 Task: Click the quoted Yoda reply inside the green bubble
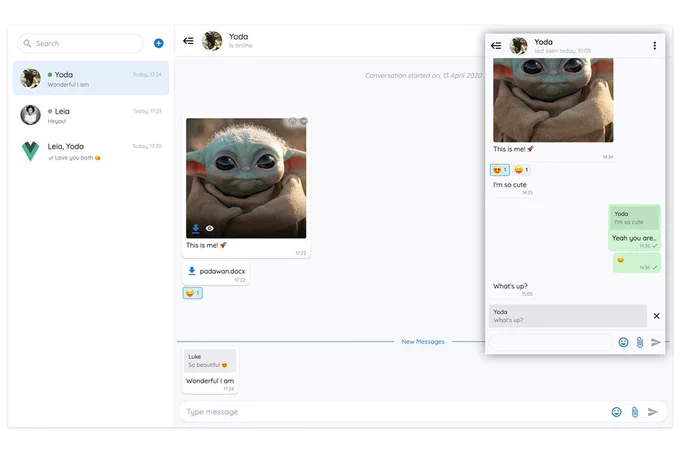pyautogui.click(x=634, y=218)
